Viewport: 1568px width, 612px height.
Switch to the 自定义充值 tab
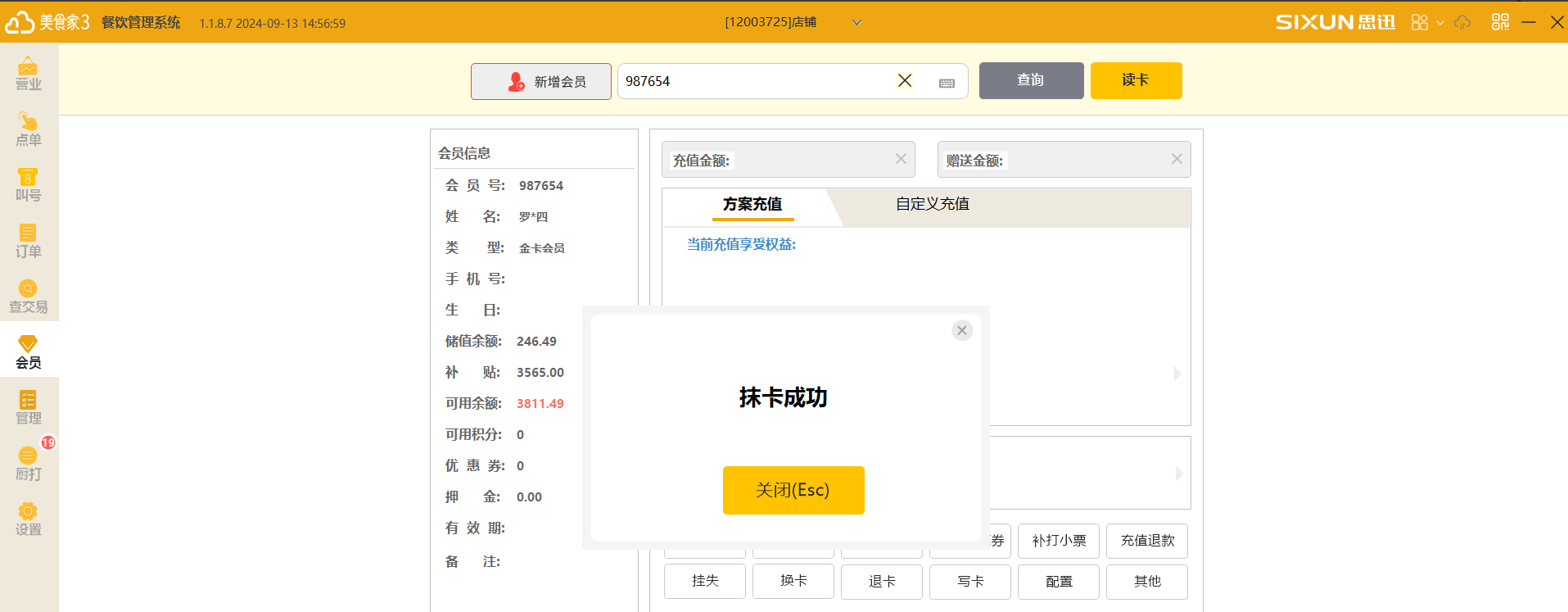point(932,204)
